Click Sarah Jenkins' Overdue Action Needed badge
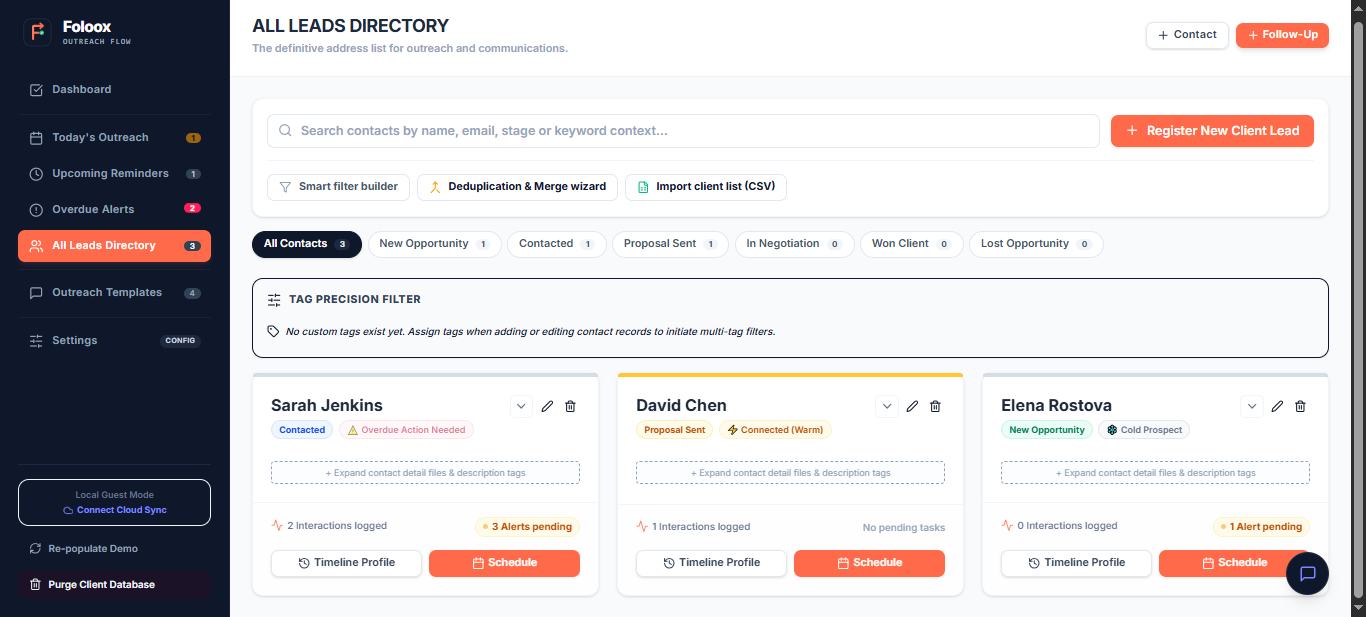 406,430
